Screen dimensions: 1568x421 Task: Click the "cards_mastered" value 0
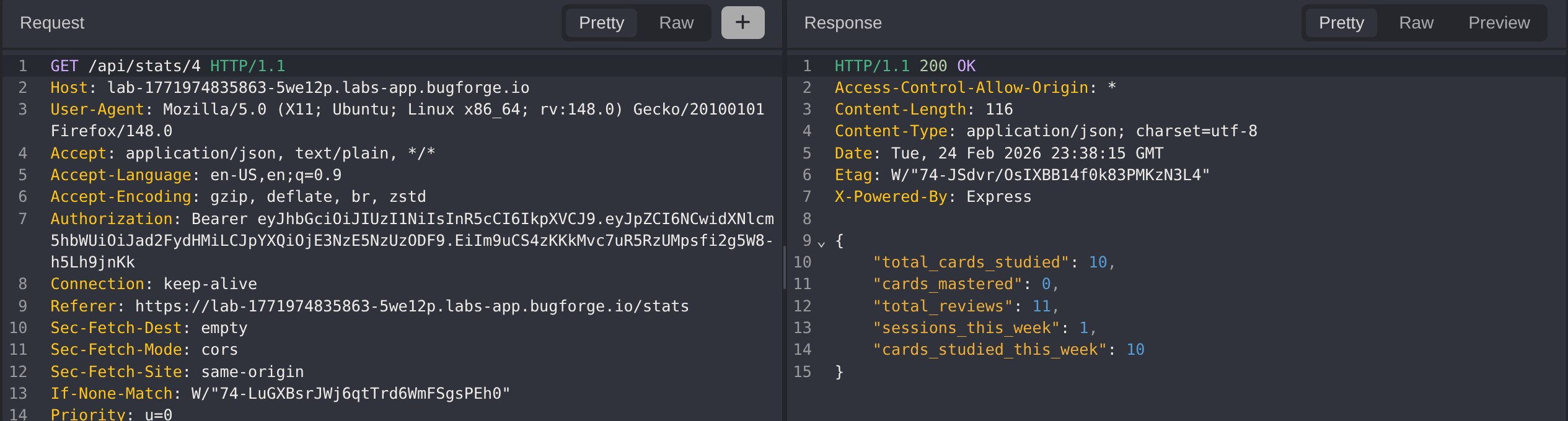tap(1046, 284)
